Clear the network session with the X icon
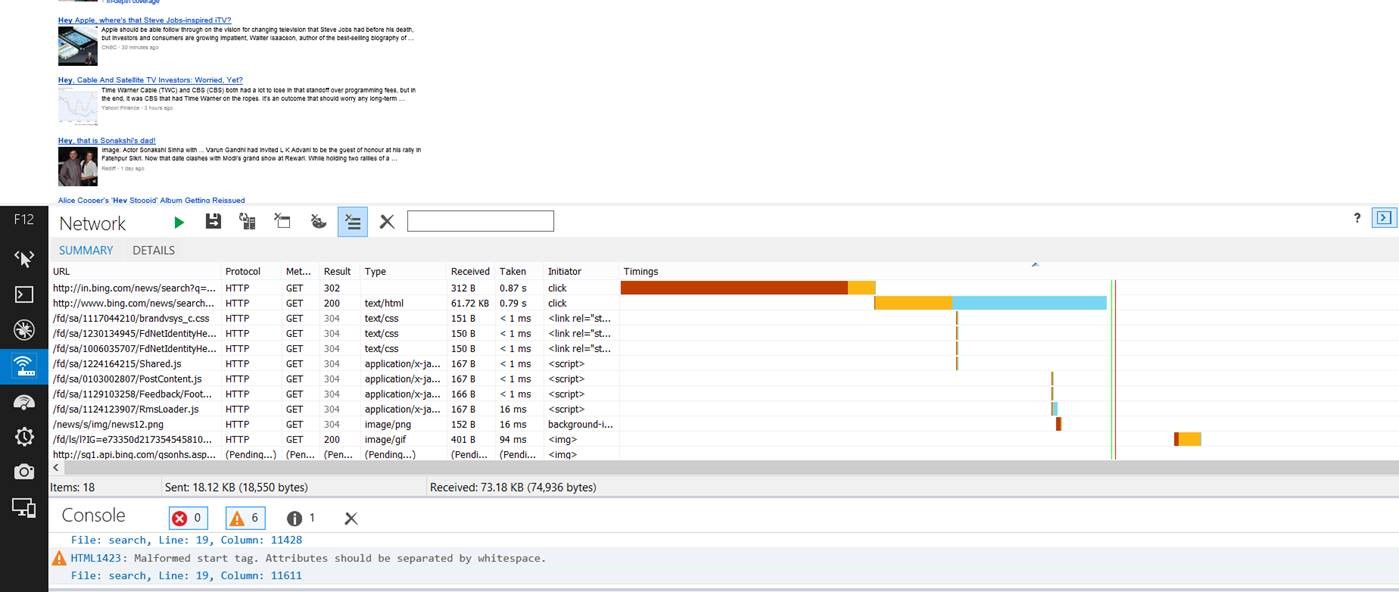The height and width of the screenshot is (592, 1399). (x=387, y=222)
